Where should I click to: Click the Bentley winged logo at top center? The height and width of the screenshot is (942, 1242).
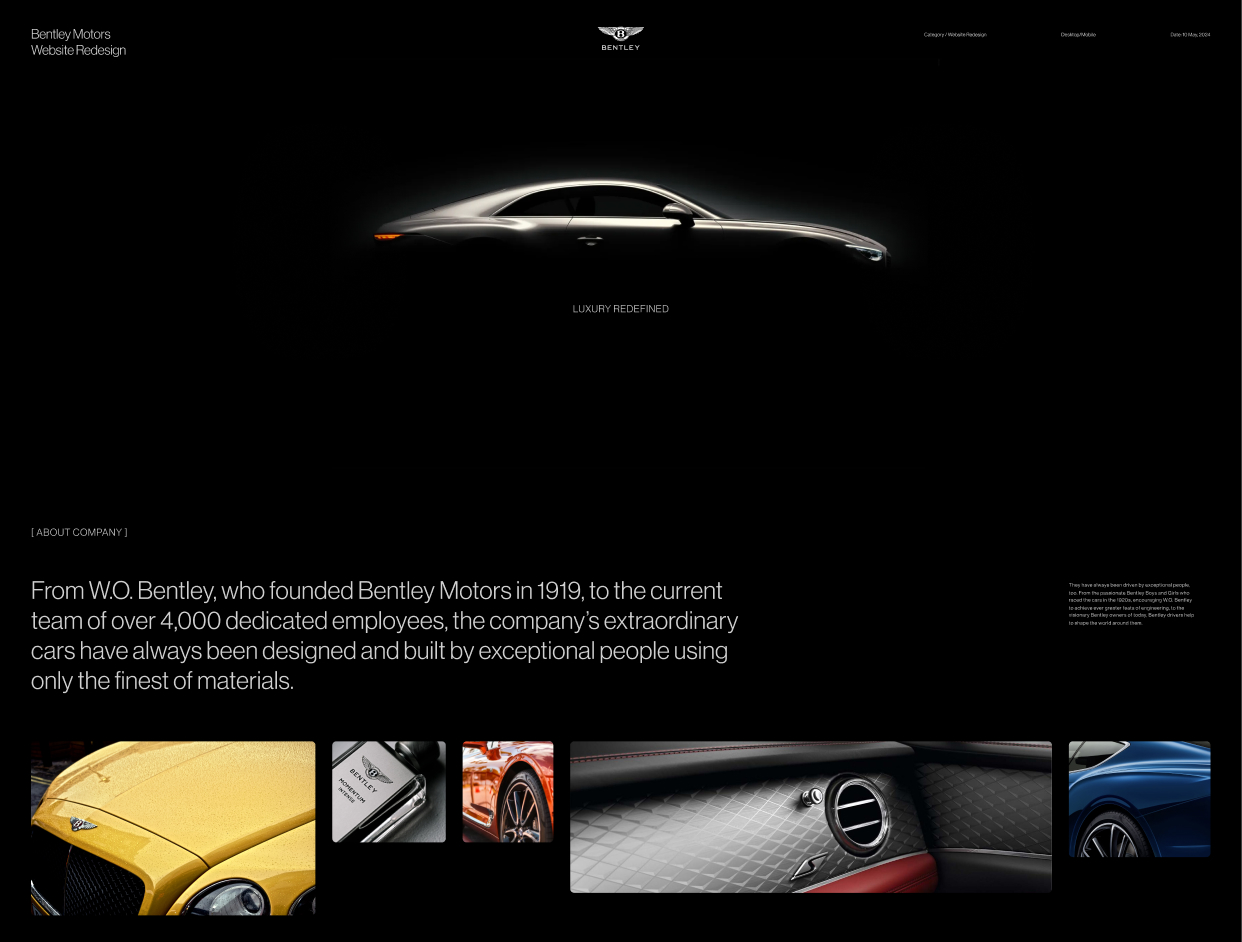(x=620, y=39)
